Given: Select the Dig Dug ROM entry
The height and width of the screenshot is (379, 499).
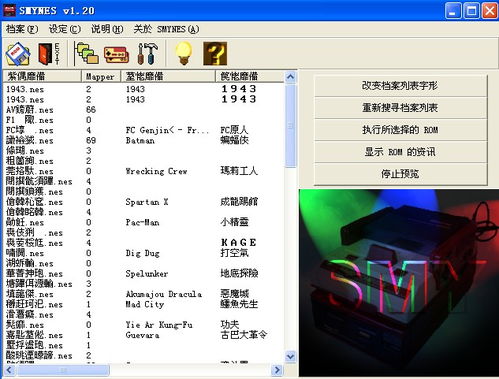Looking at the screenshot, I should point(143,253).
